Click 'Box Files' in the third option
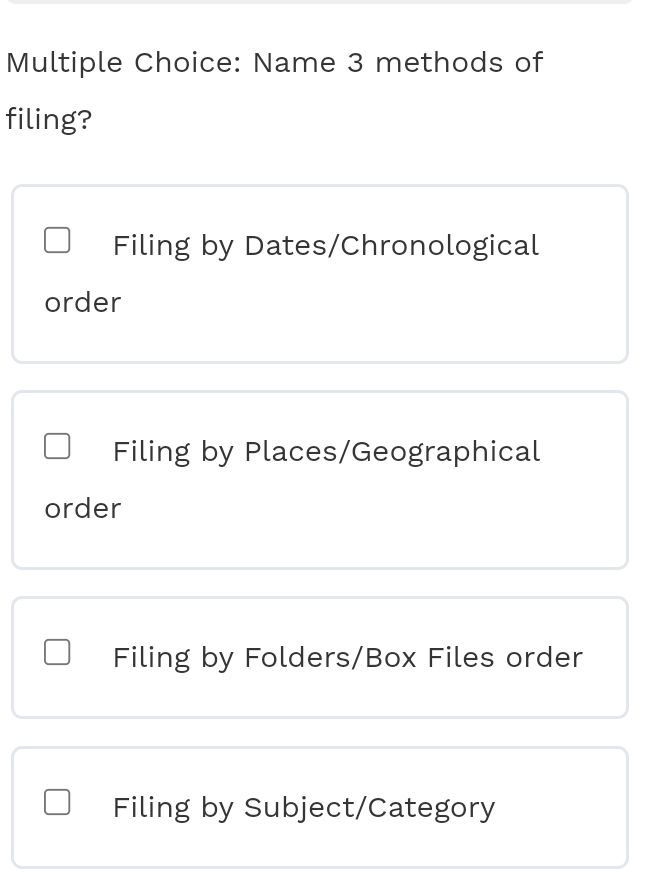Viewport: 652px width, 878px height. click(430, 658)
